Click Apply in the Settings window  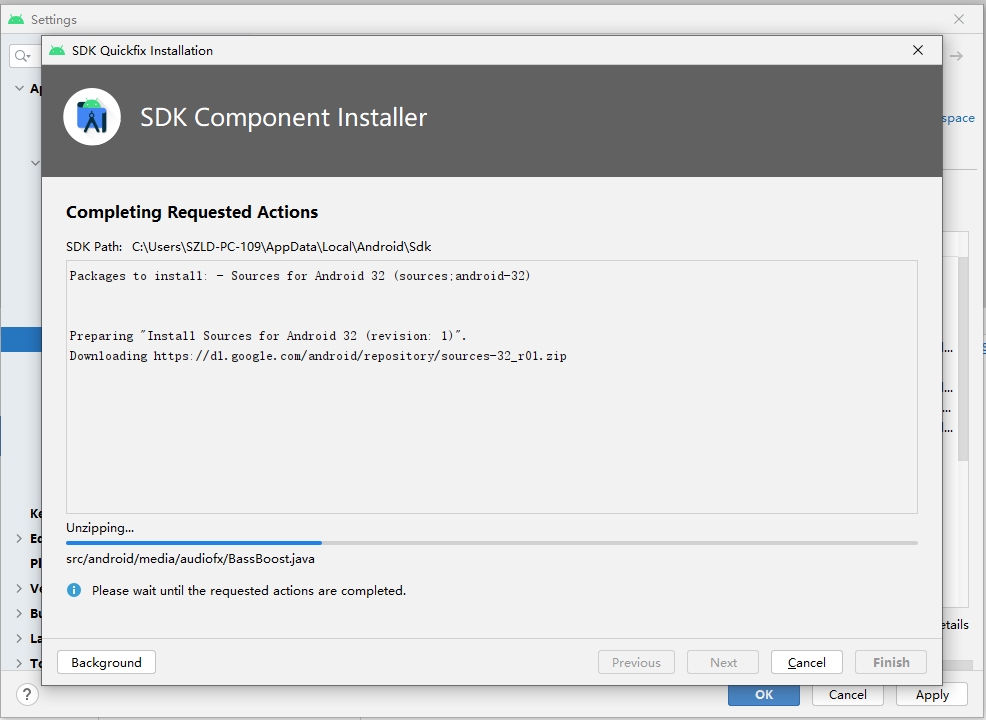[x=932, y=695]
